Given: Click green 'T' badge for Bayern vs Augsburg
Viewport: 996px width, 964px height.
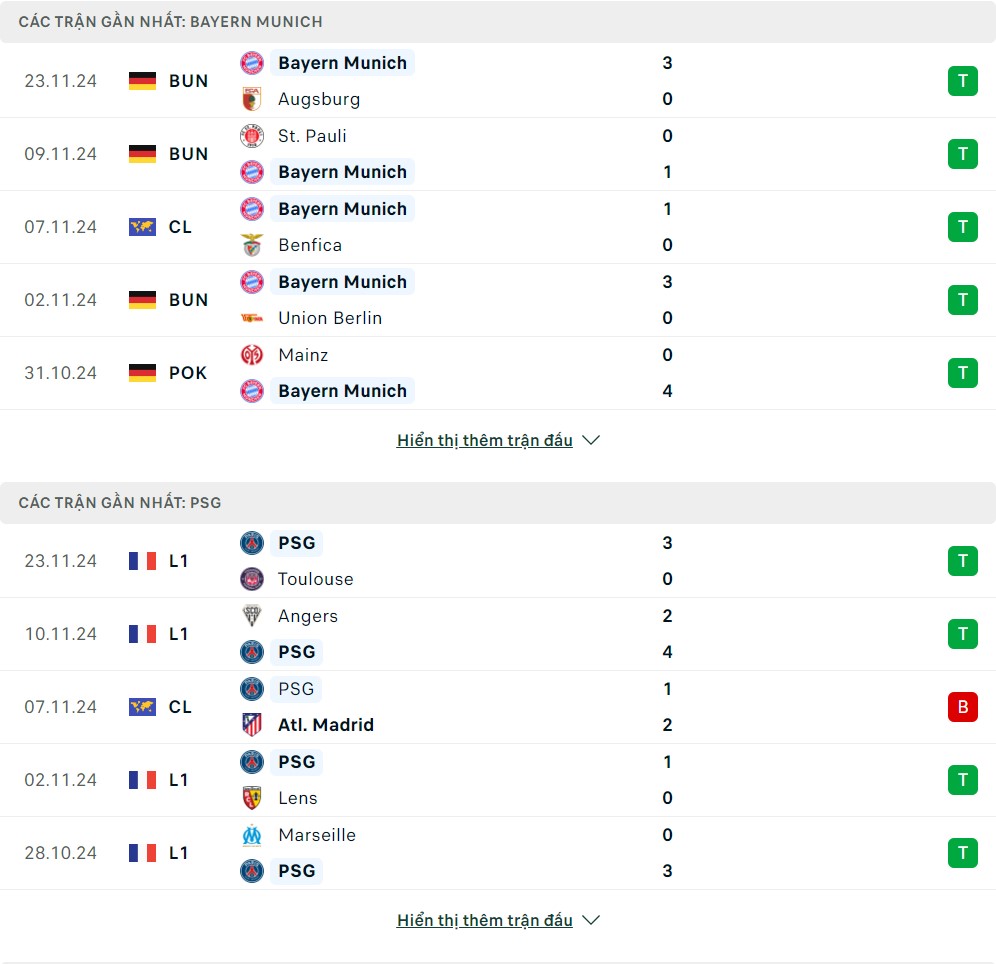Looking at the screenshot, I should tap(962, 81).
